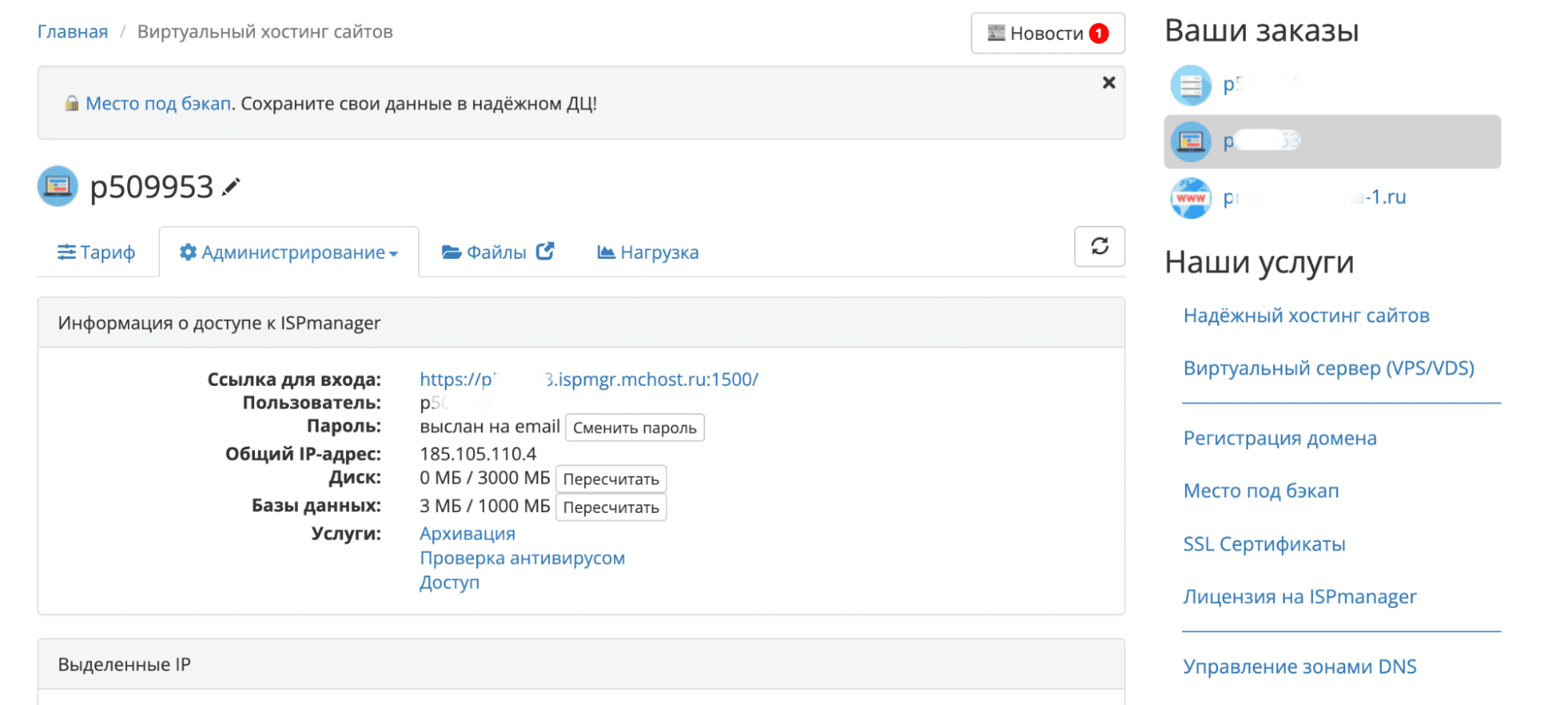The image size is (1568, 705).
Task: Click the chart icon in Нагрузка tab
Action: 606,252
